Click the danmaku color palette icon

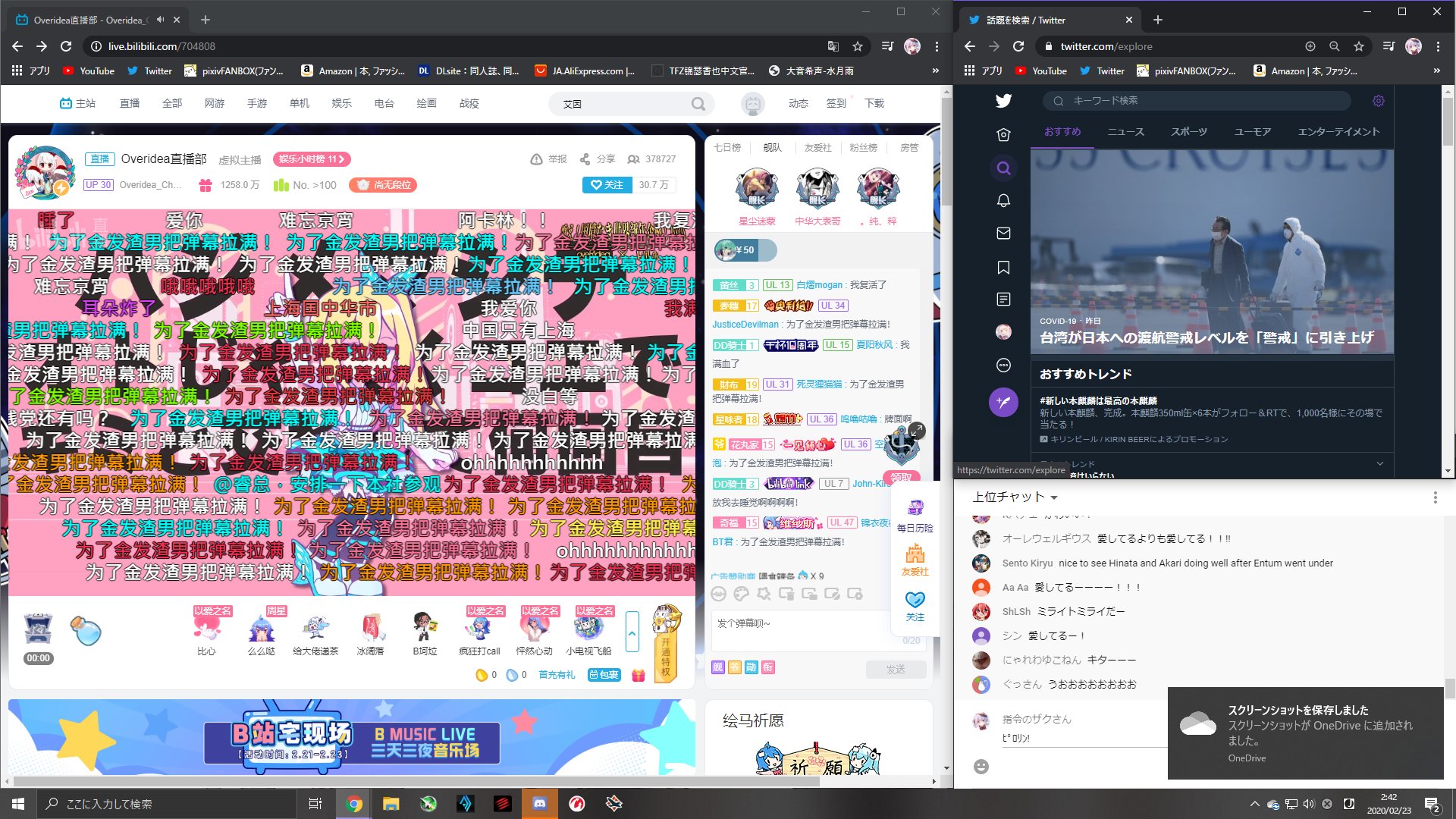(x=741, y=594)
